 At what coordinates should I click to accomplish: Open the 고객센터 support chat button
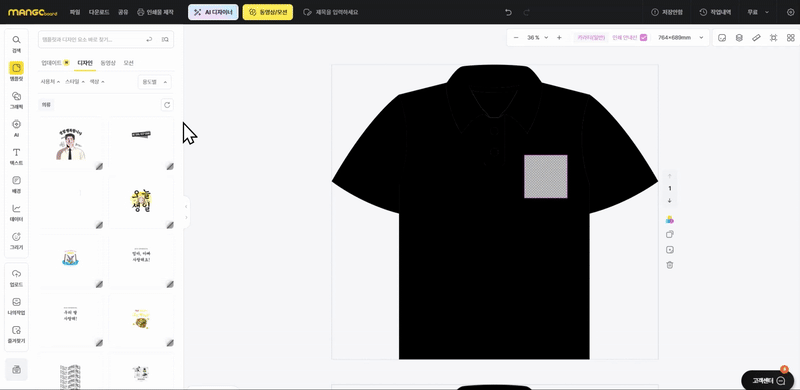[x=767, y=381]
